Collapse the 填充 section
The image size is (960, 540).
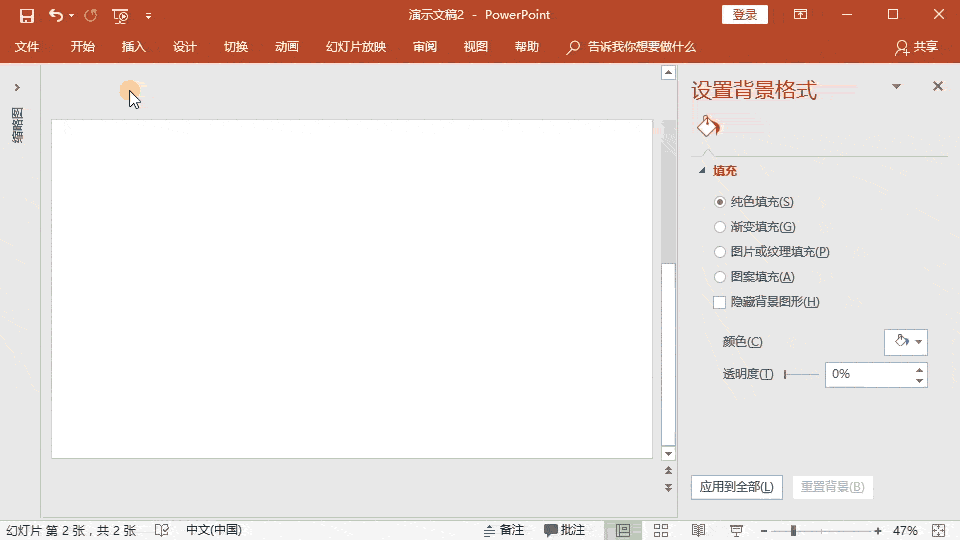point(702,171)
